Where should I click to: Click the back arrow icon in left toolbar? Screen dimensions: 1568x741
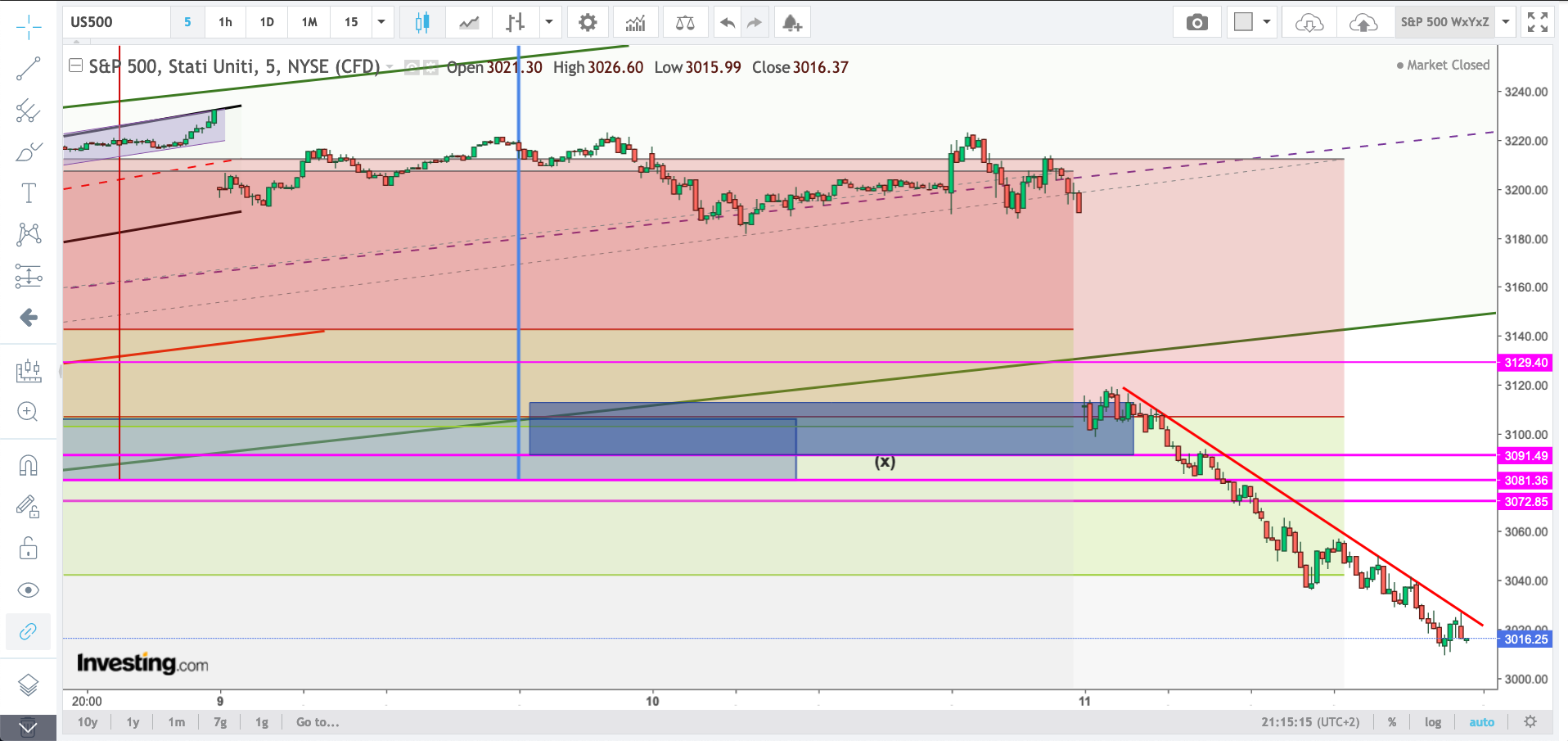(x=29, y=318)
